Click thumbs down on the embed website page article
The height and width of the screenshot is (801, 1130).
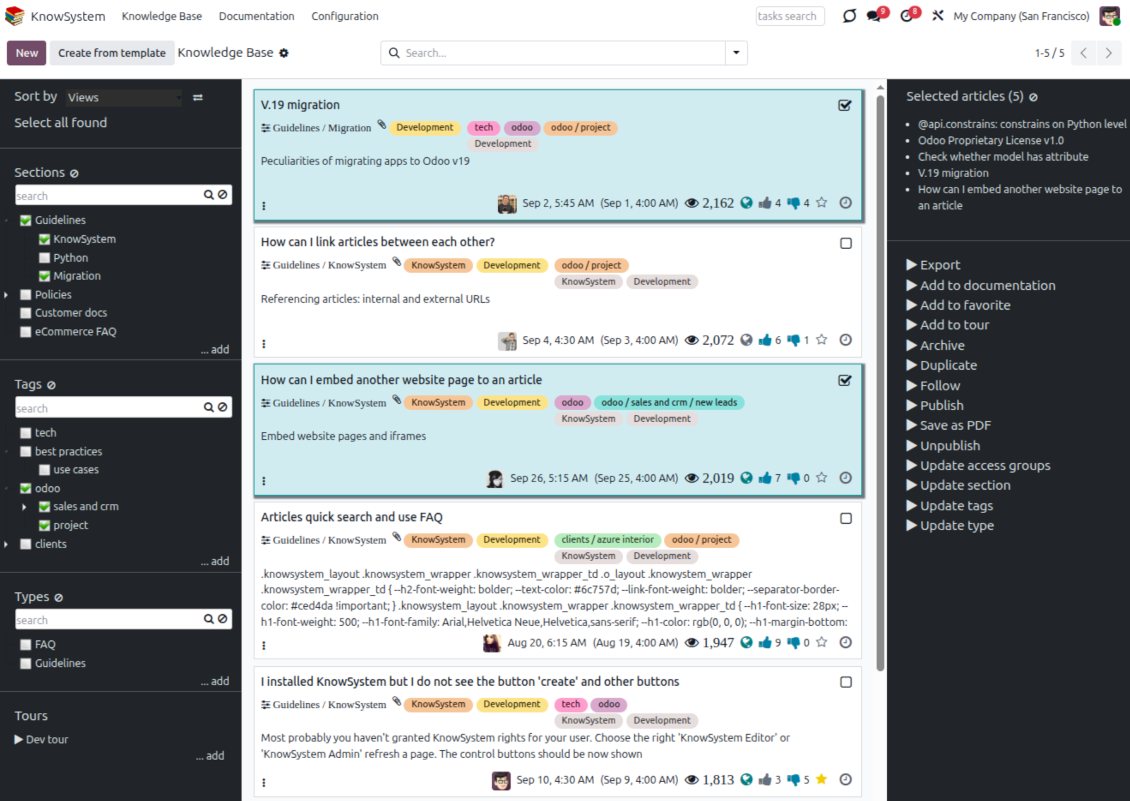tap(794, 478)
